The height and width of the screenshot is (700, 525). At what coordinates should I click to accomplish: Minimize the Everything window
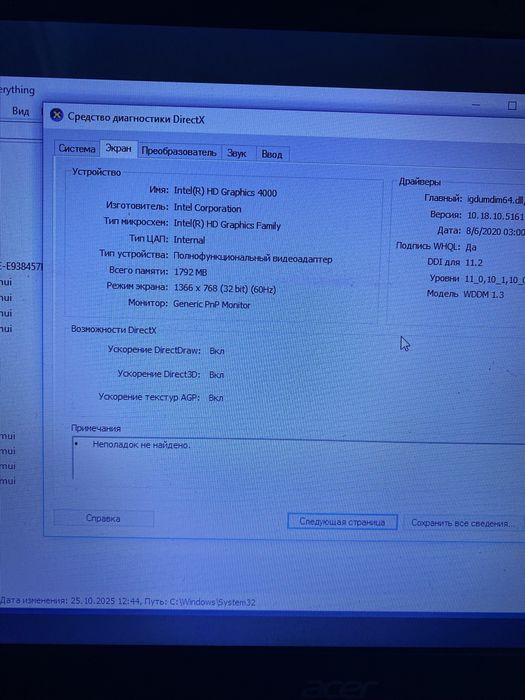476,104
